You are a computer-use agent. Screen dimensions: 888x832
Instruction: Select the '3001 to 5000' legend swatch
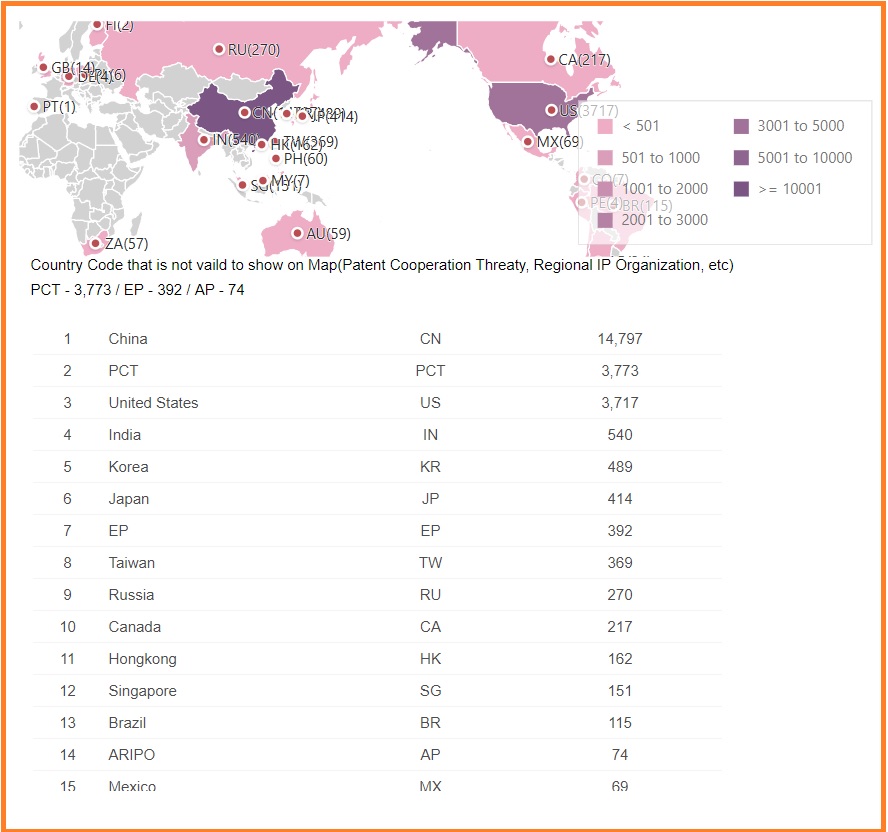741,126
